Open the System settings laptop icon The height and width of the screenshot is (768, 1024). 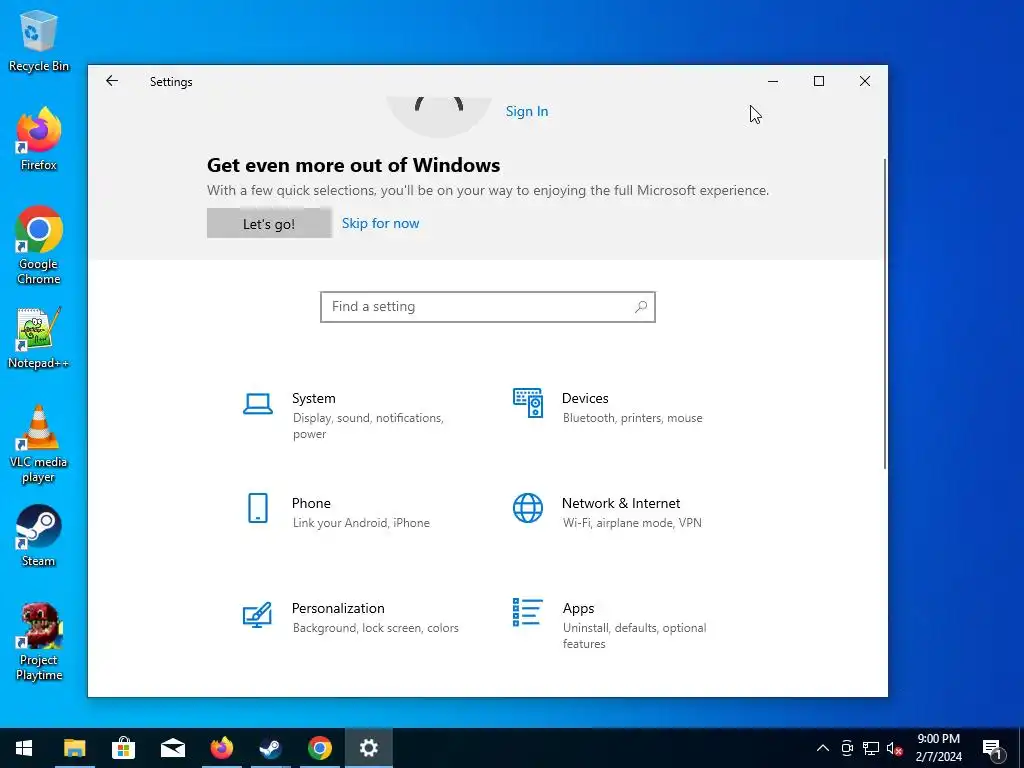(x=257, y=404)
